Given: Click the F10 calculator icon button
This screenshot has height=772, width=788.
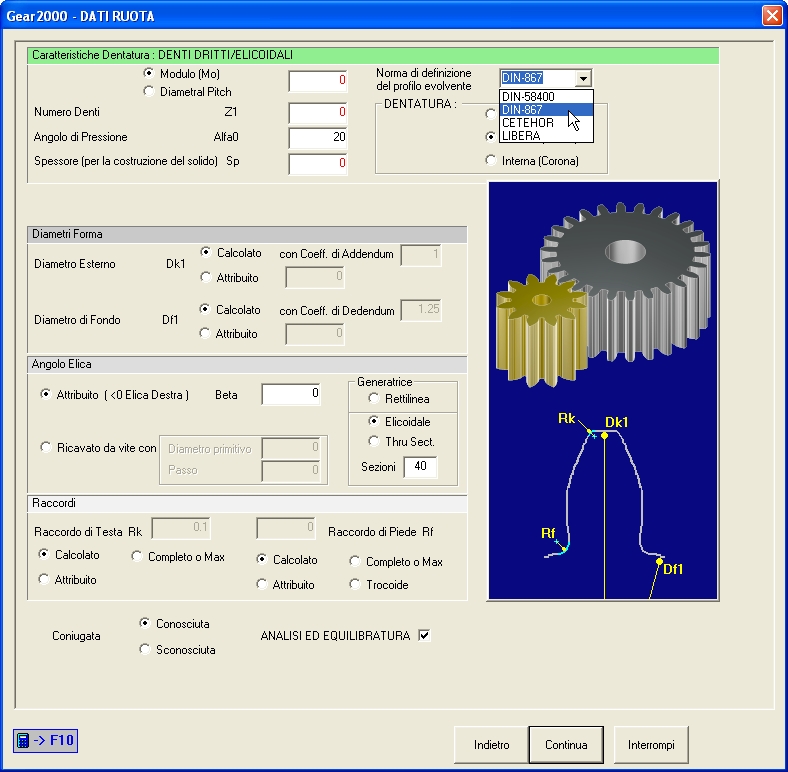Looking at the screenshot, I should pyautogui.click(x=45, y=740).
